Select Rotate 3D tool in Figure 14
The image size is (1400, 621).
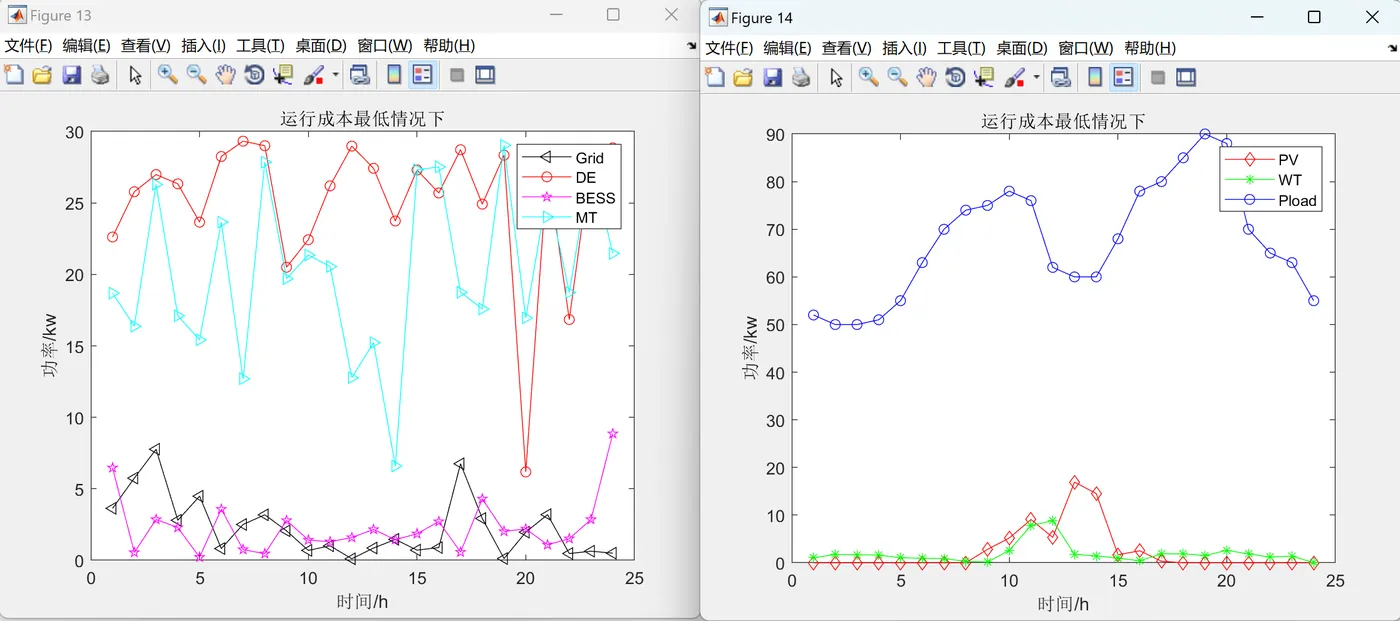pos(955,77)
